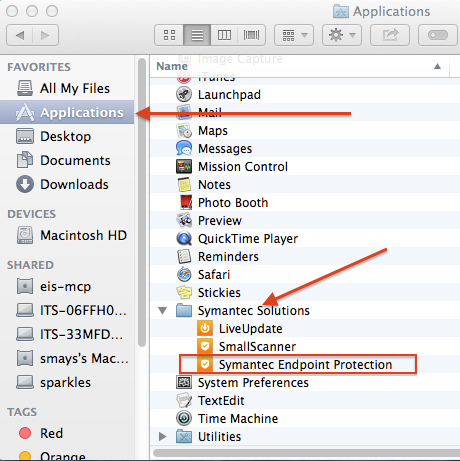The width and height of the screenshot is (460, 461).
Task: Select the Reminders app icon
Action: point(184,256)
